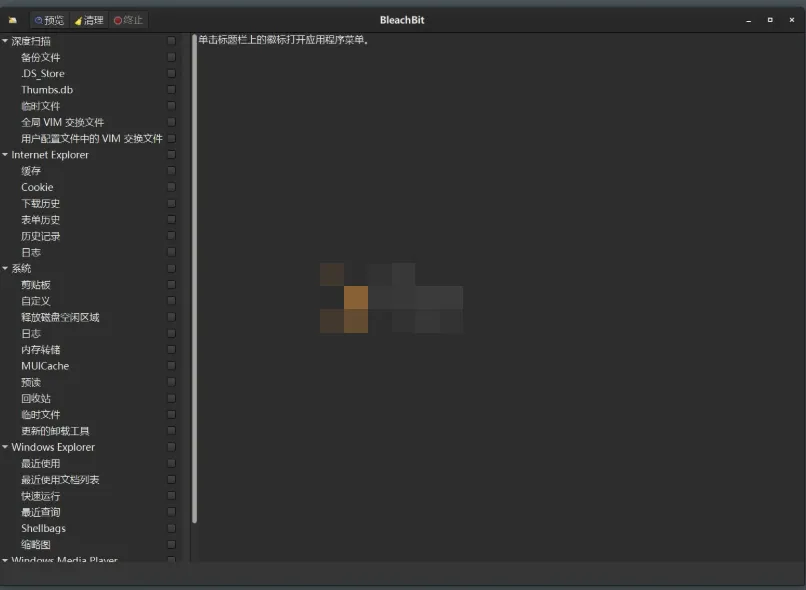Screen dimensions: 806x590
Task: Select the 缩略图 item
Action: [36, 544]
